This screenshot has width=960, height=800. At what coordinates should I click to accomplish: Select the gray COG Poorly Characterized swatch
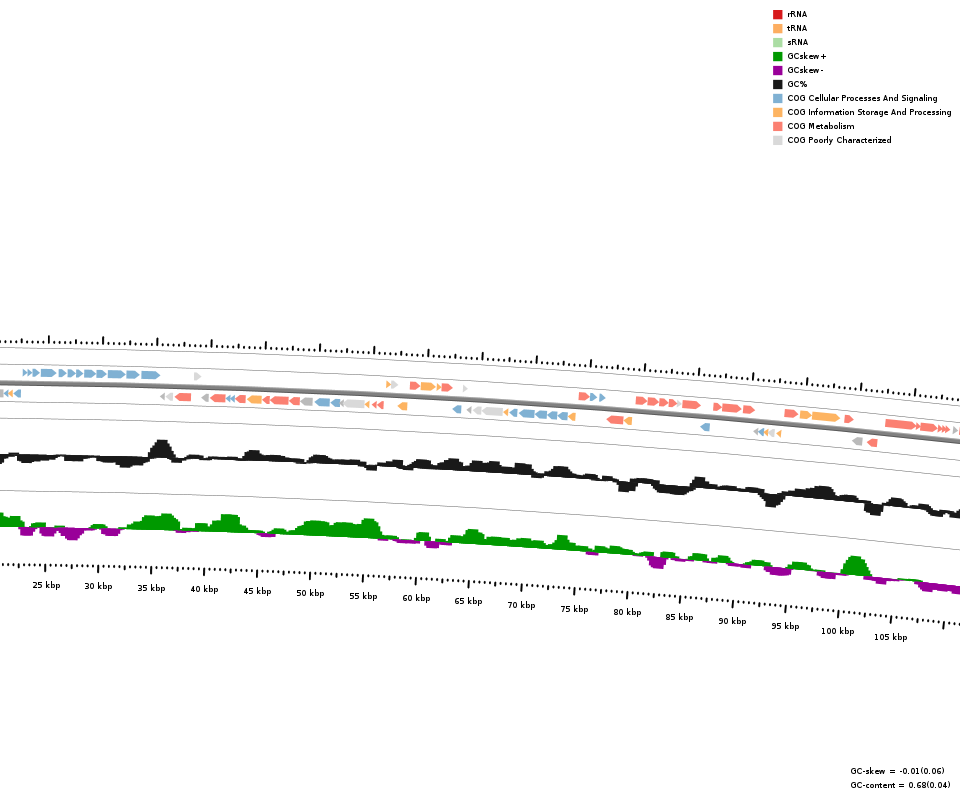(x=777, y=140)
